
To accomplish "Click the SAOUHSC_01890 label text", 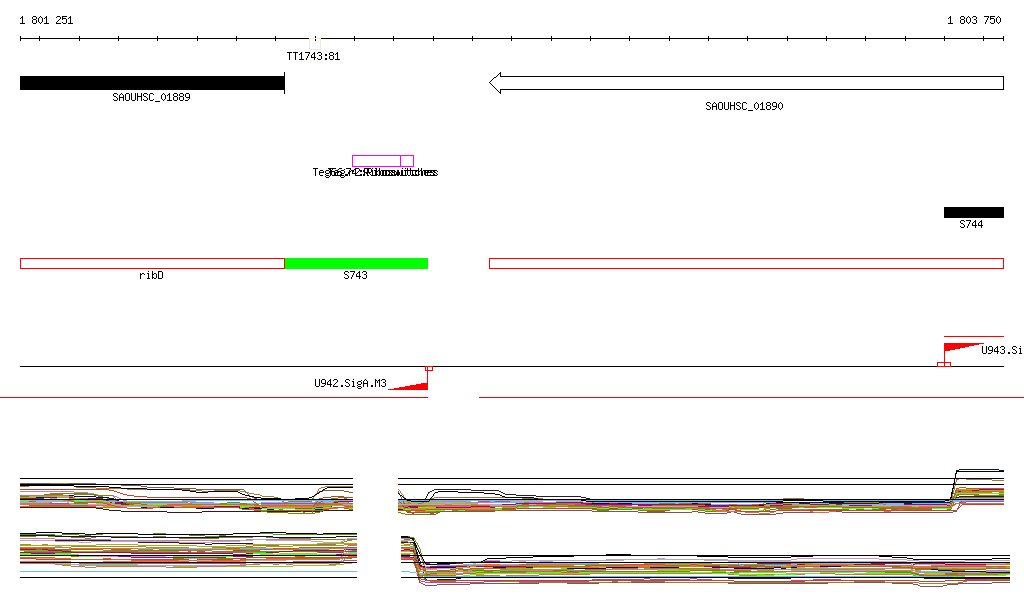I will (x=744, y=106).
